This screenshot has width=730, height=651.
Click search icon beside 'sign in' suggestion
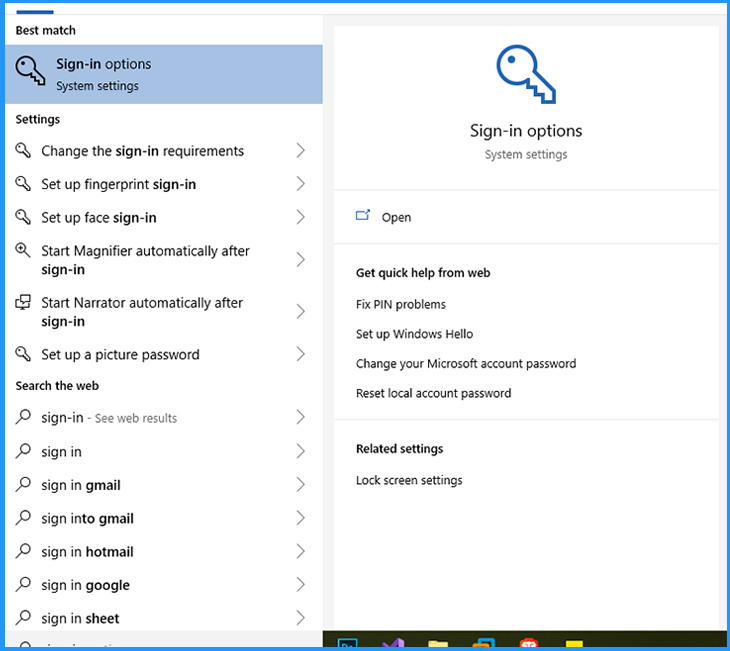click(x=23, y=451)
